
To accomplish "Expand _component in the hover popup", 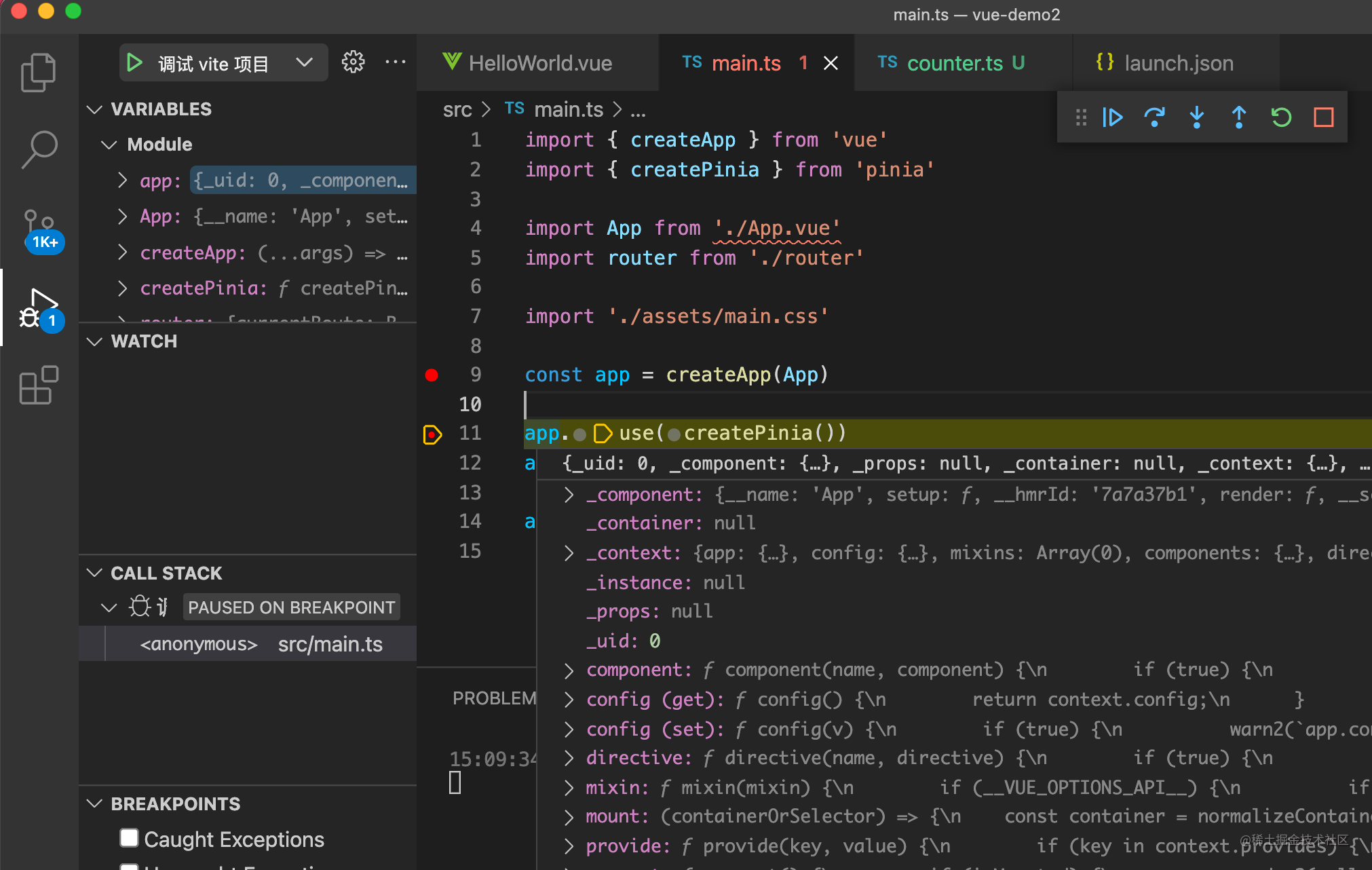I will pos(569,495).
